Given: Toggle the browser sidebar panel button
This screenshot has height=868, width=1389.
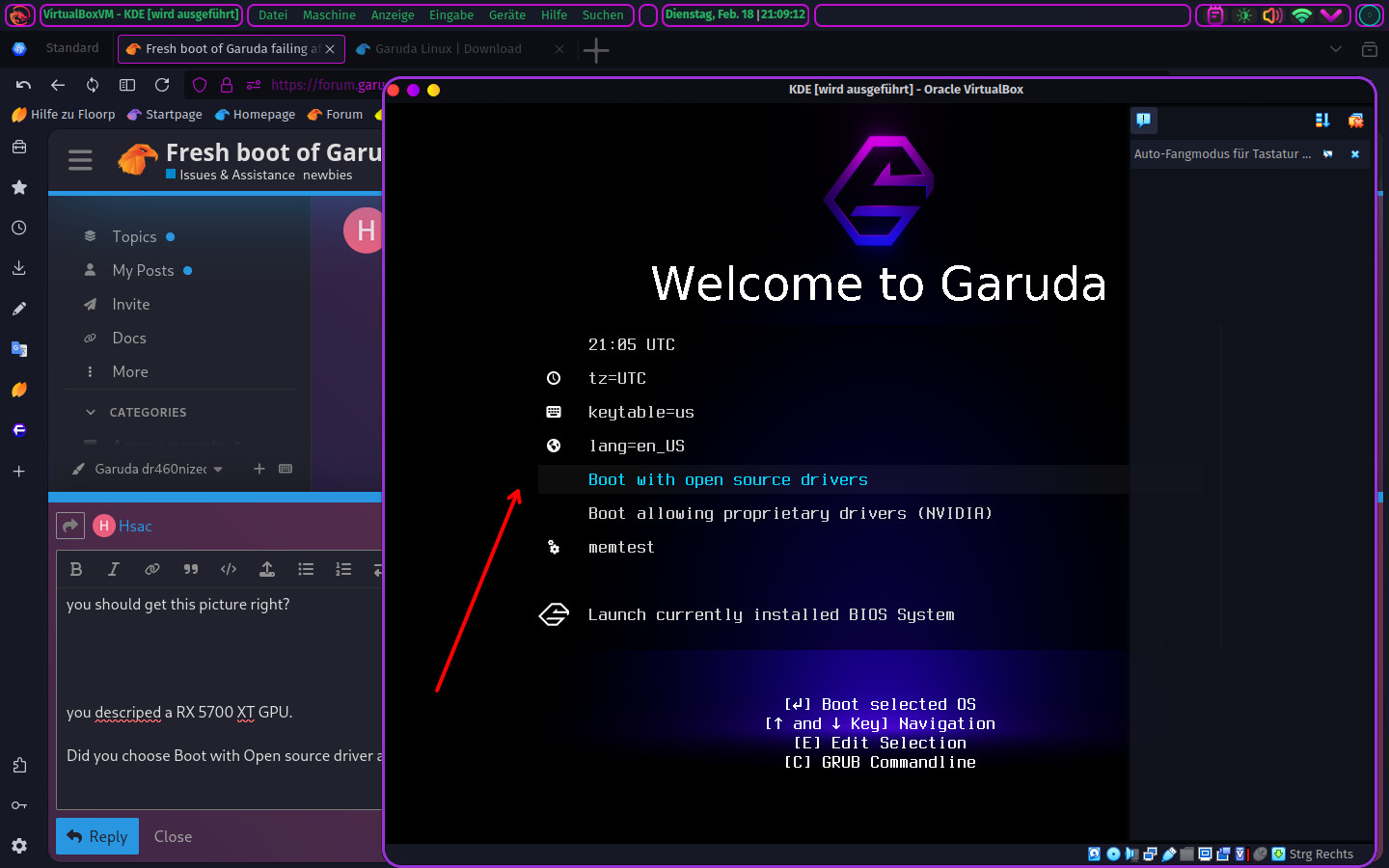Looking at the screenshot, I should [127, 85].
